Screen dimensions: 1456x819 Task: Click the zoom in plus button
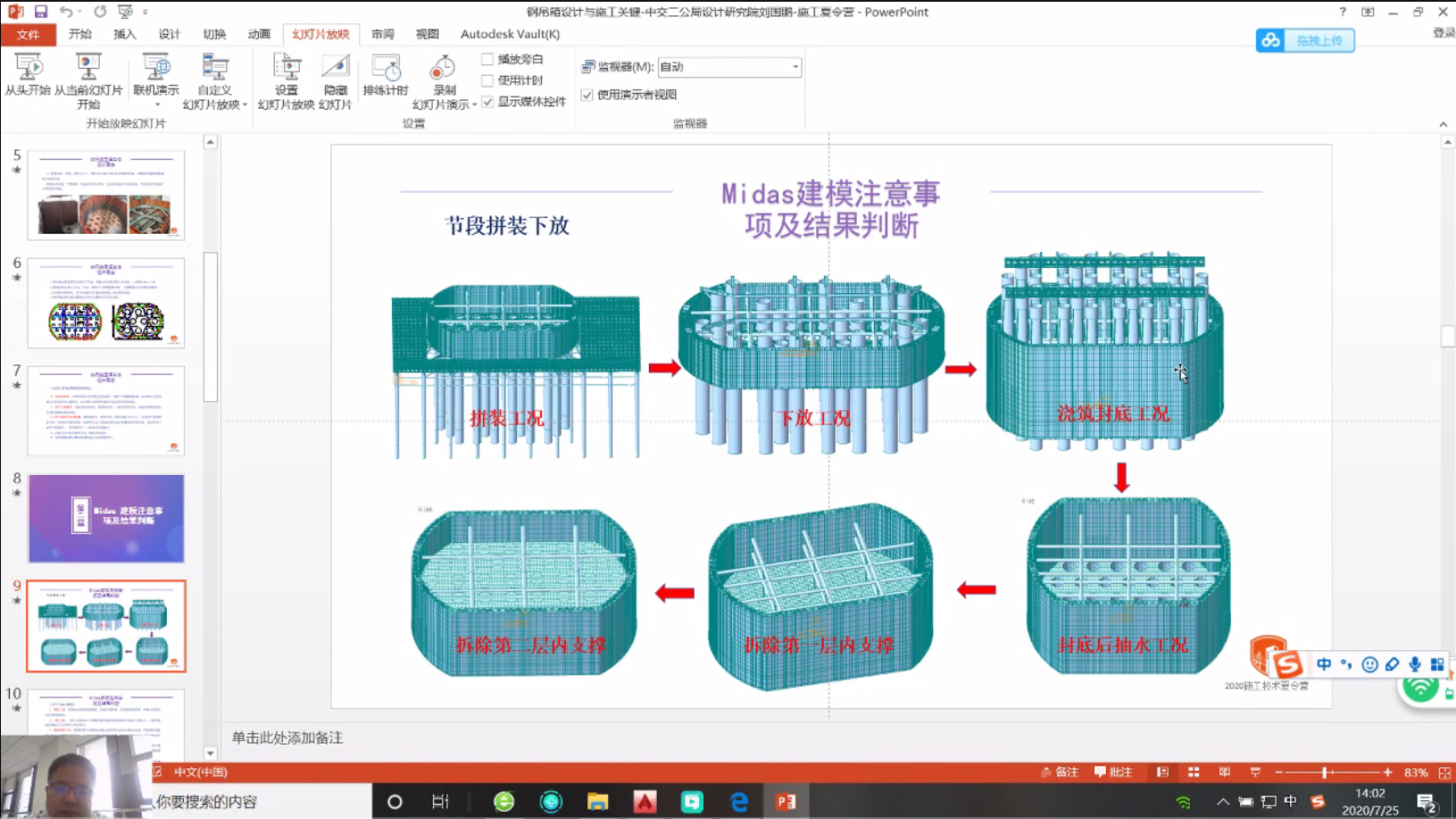[1387, 773]
